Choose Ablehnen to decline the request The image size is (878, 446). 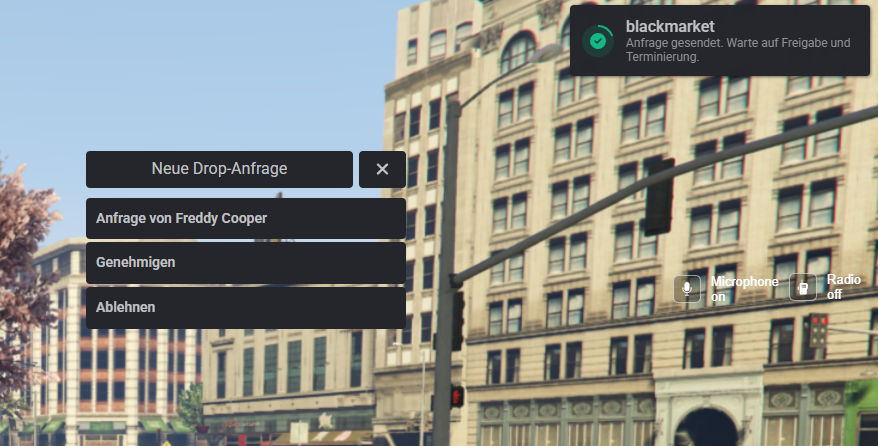coord(246,307)
